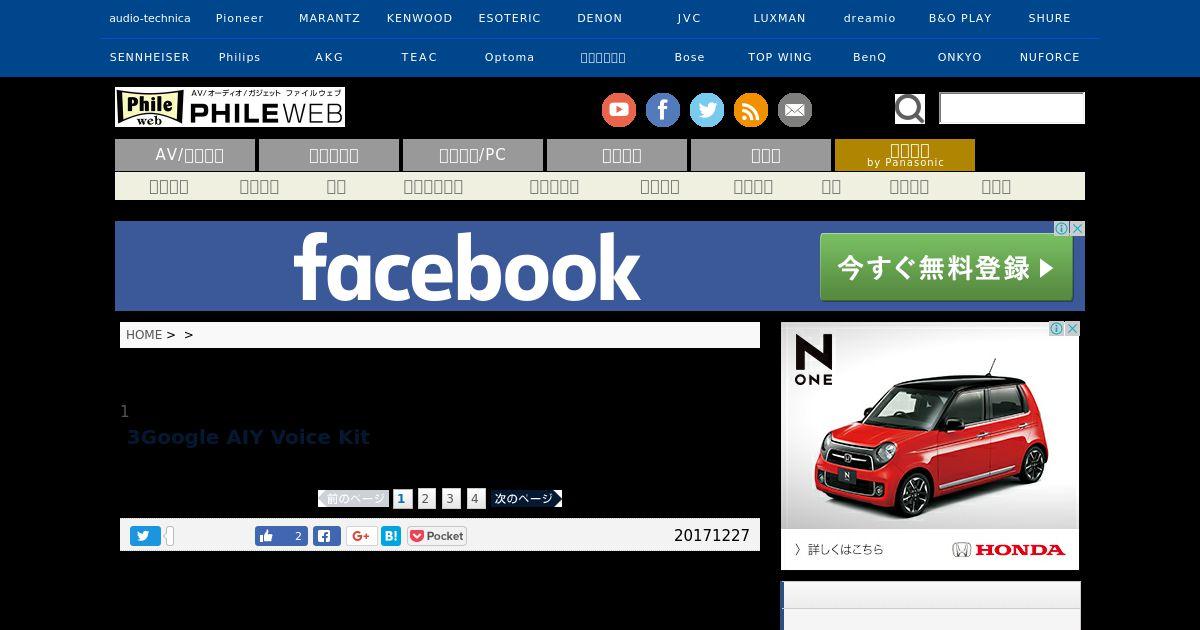The height and width of the screenshot is (630, 1200).
Task: Click the HOME breadcrumb link
Action: click(x=144, y=335)
